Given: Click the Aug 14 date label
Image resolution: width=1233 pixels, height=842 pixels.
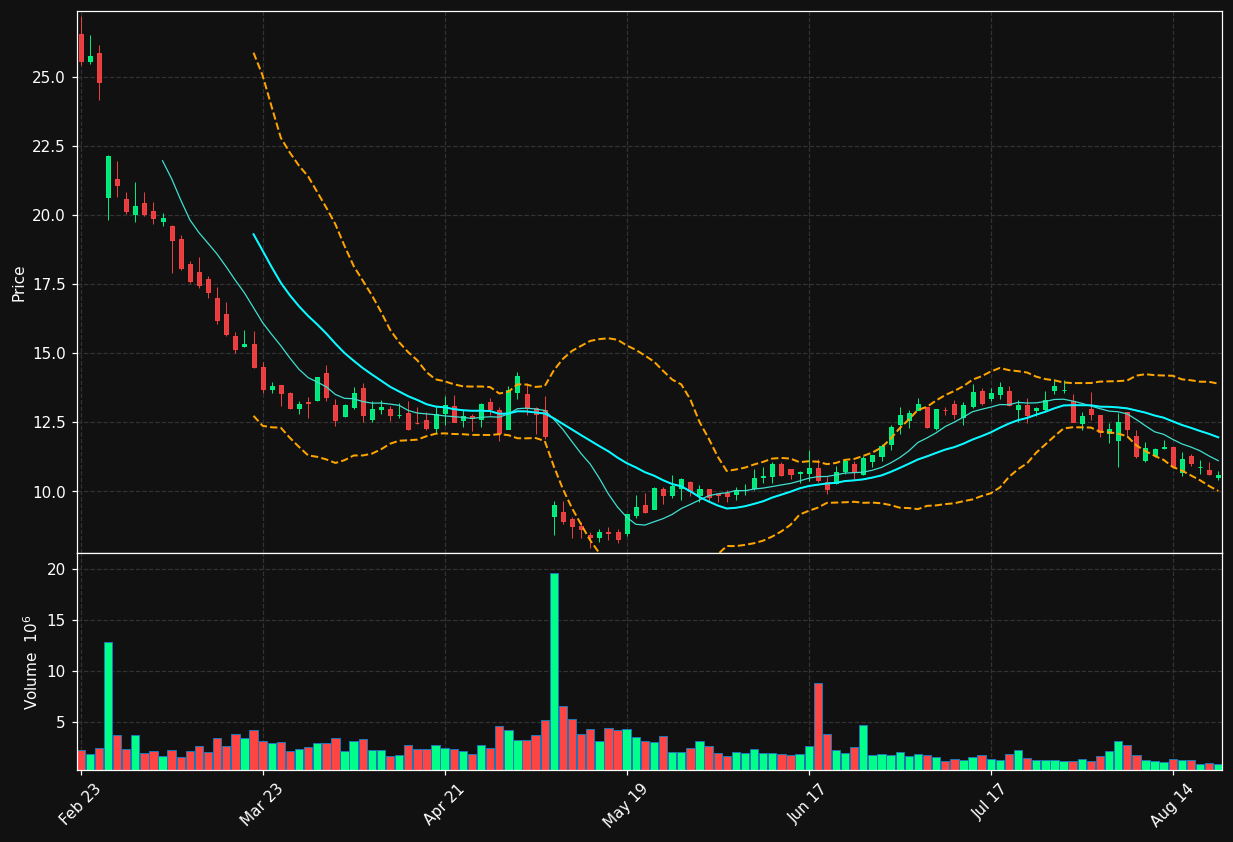Looking at the screenshot, I should coord(1172,804).
